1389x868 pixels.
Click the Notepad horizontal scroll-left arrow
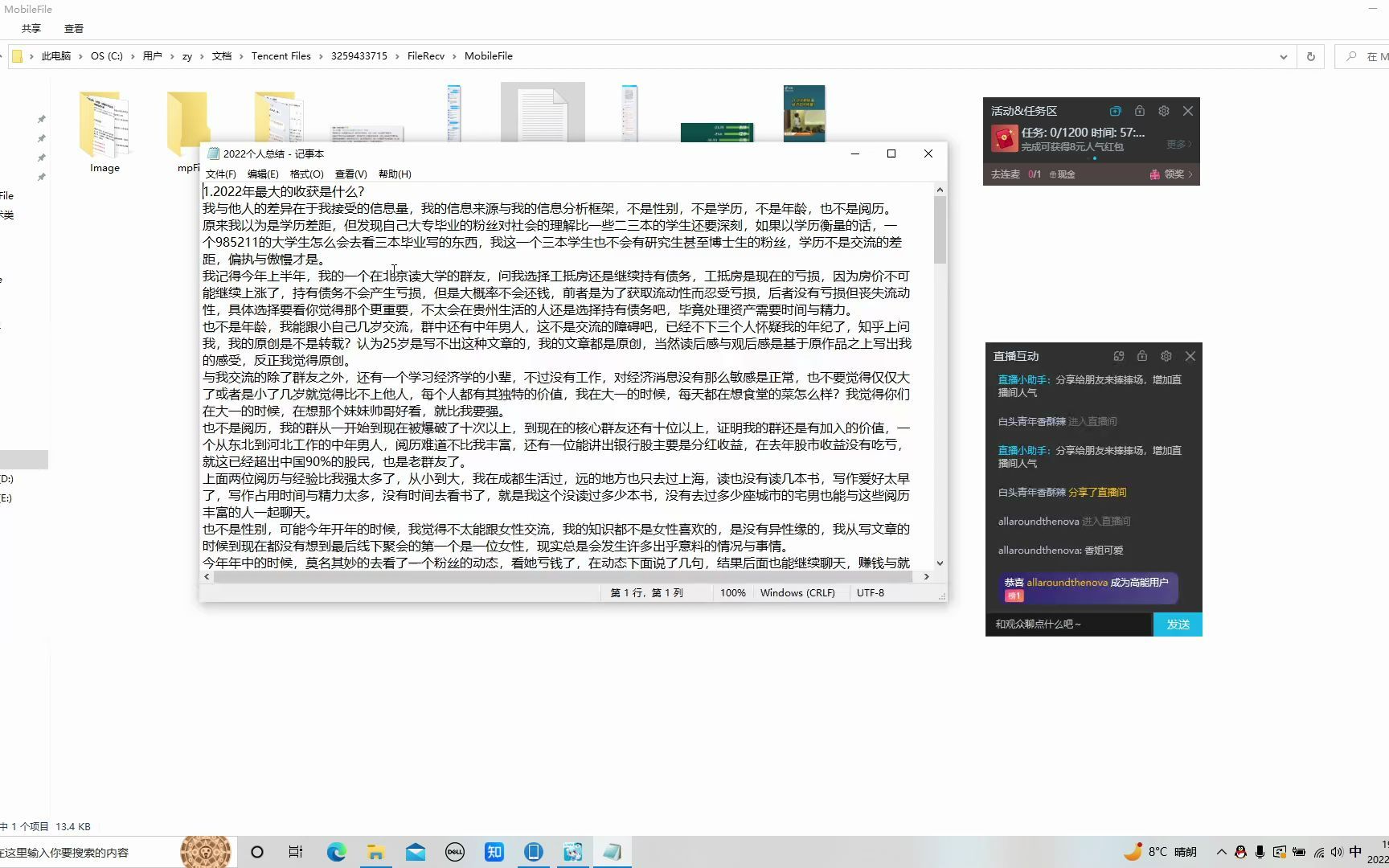click(x=207, y=576)
